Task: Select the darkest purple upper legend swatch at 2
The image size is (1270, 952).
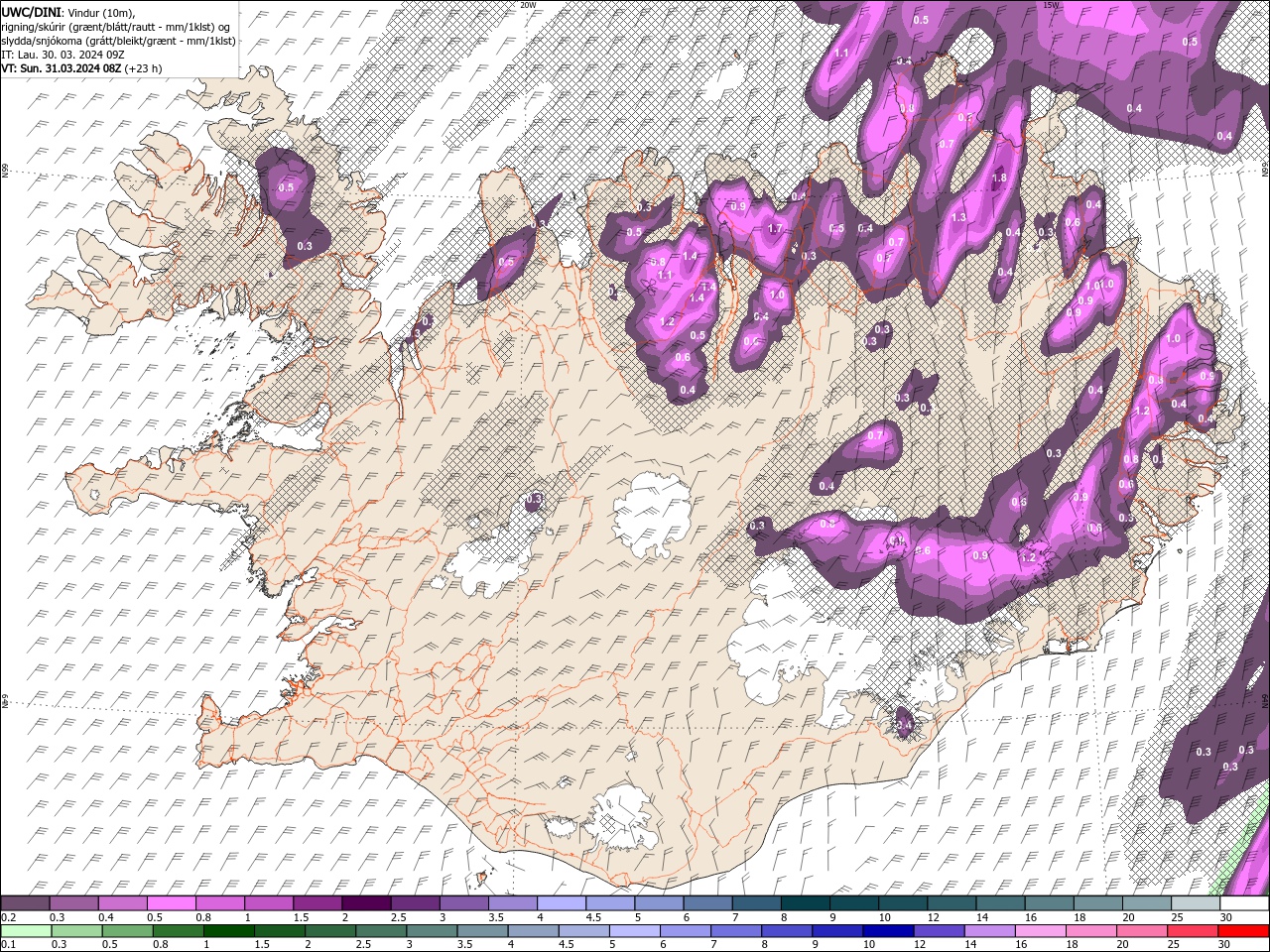Action: tap(366, 903)
